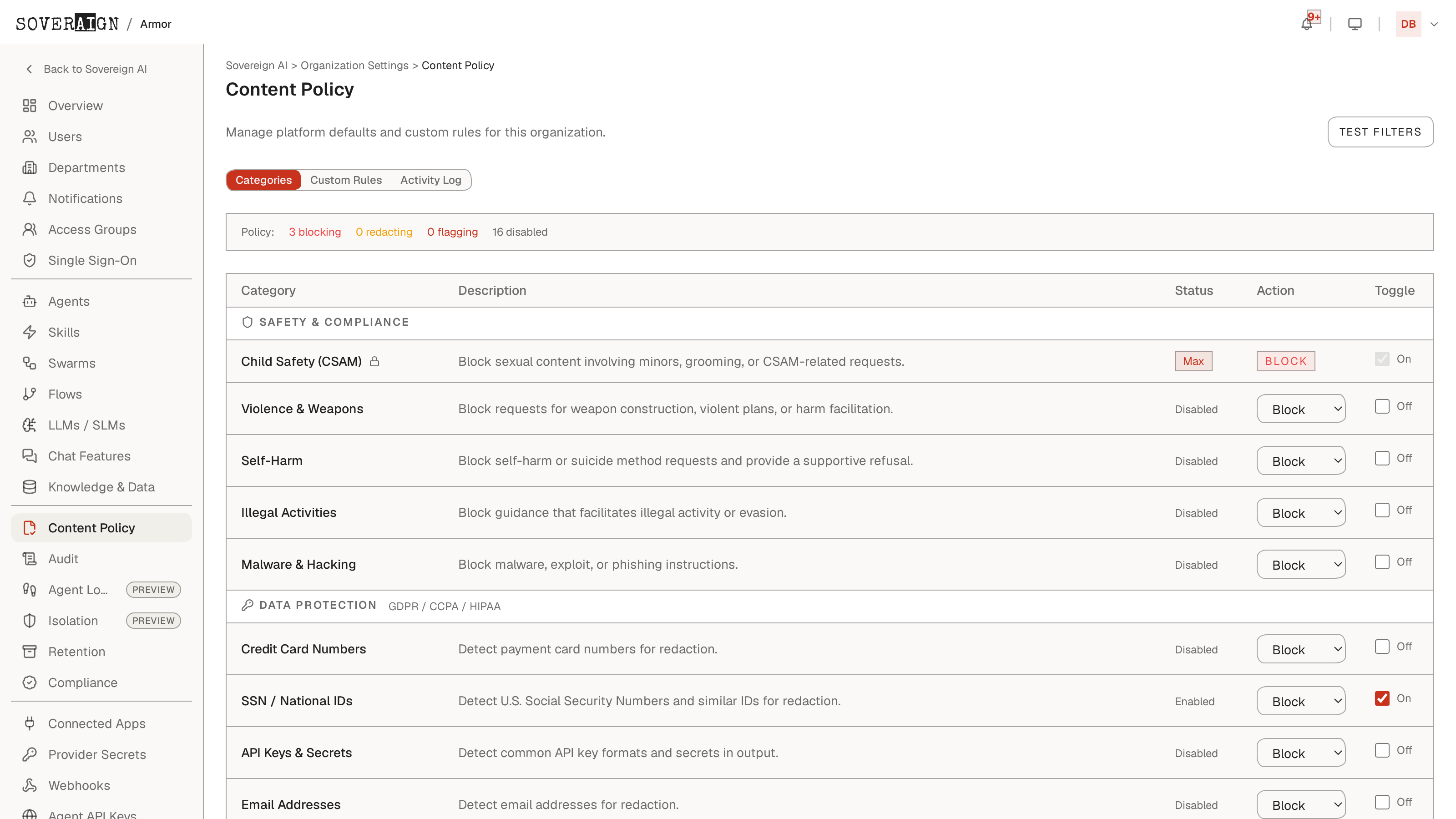Open Connected Apps in sidebar
Screen dimensions: 1456x819
point(101,723)
